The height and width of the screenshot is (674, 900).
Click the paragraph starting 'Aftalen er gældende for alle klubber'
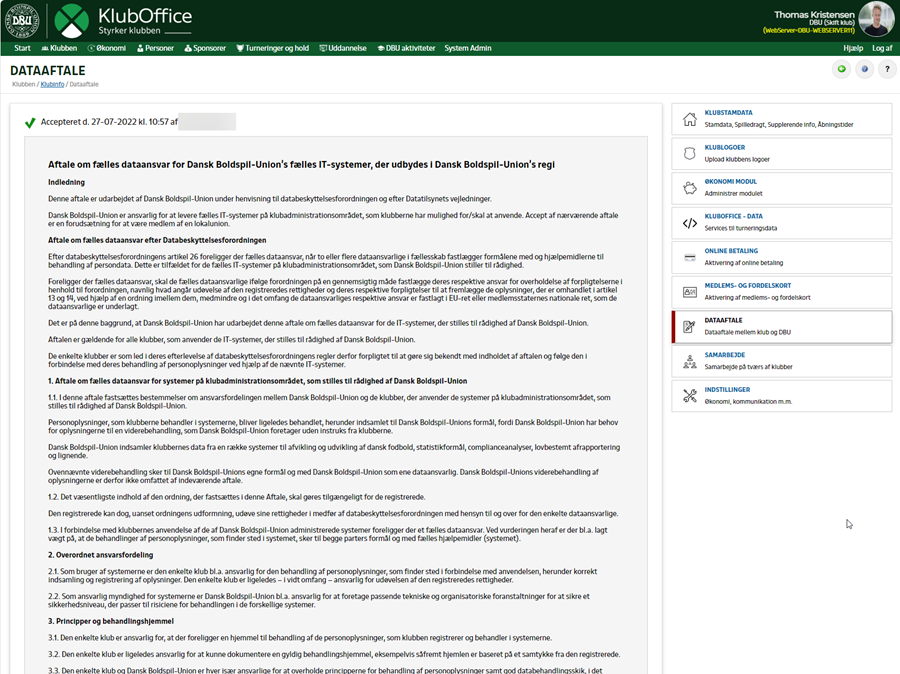pyautogui.click(x=231, y=340)
